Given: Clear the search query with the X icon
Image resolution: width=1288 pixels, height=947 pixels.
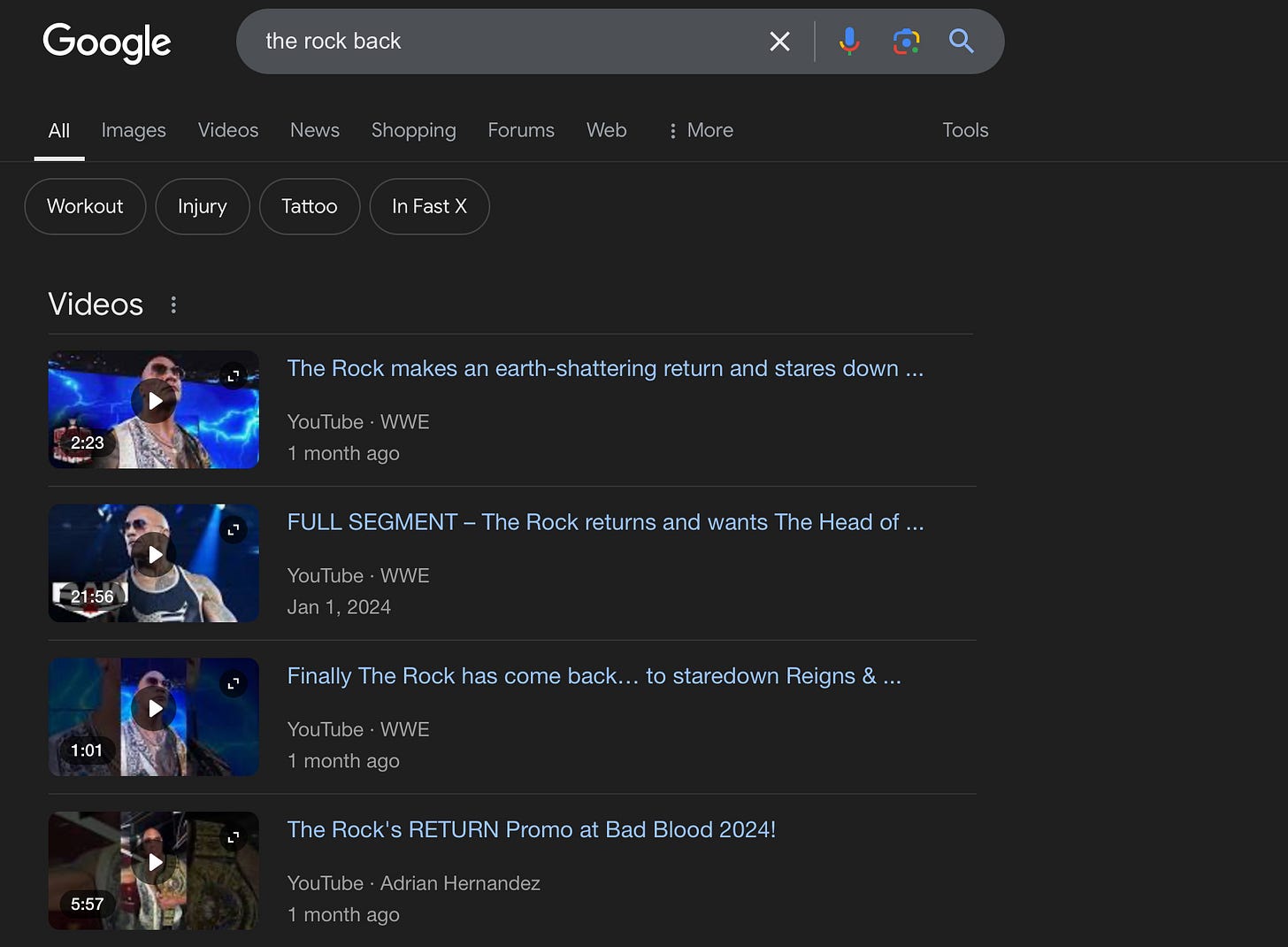Looking at the screenshot, I should click(779, 42).
